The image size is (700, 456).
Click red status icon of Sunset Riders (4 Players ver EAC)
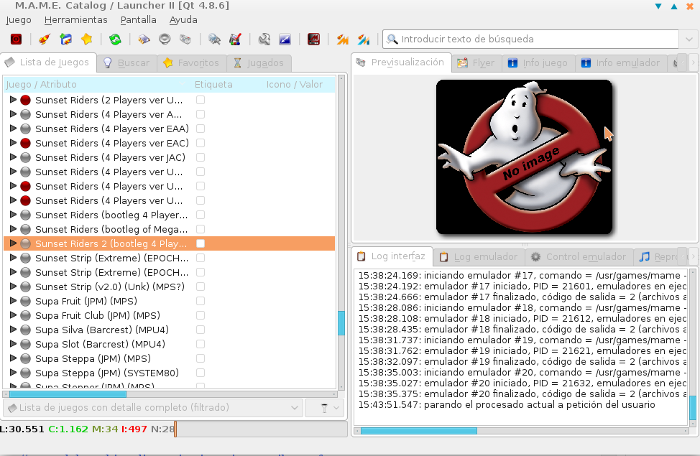pos(25,143)
